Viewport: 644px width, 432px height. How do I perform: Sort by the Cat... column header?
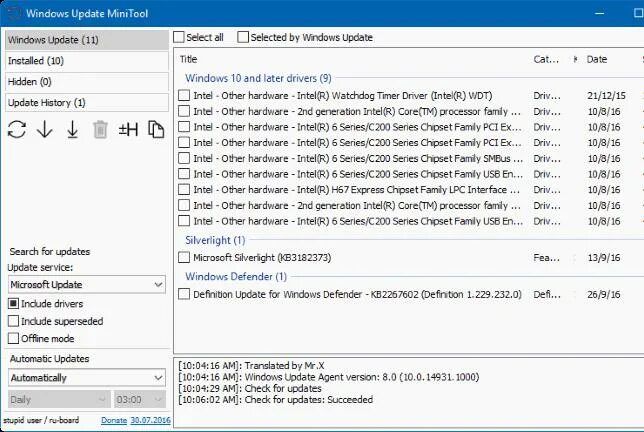click(x=546, y=60)
